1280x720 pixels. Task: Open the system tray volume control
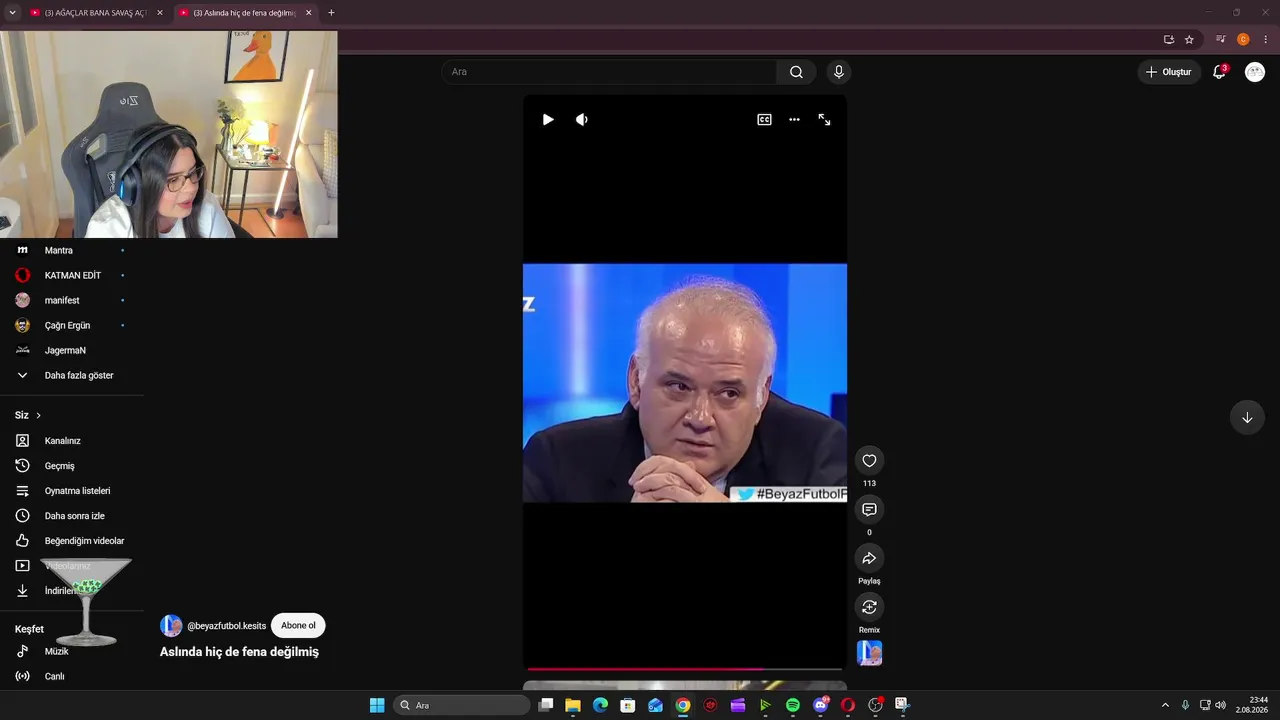pos(1220,705)
